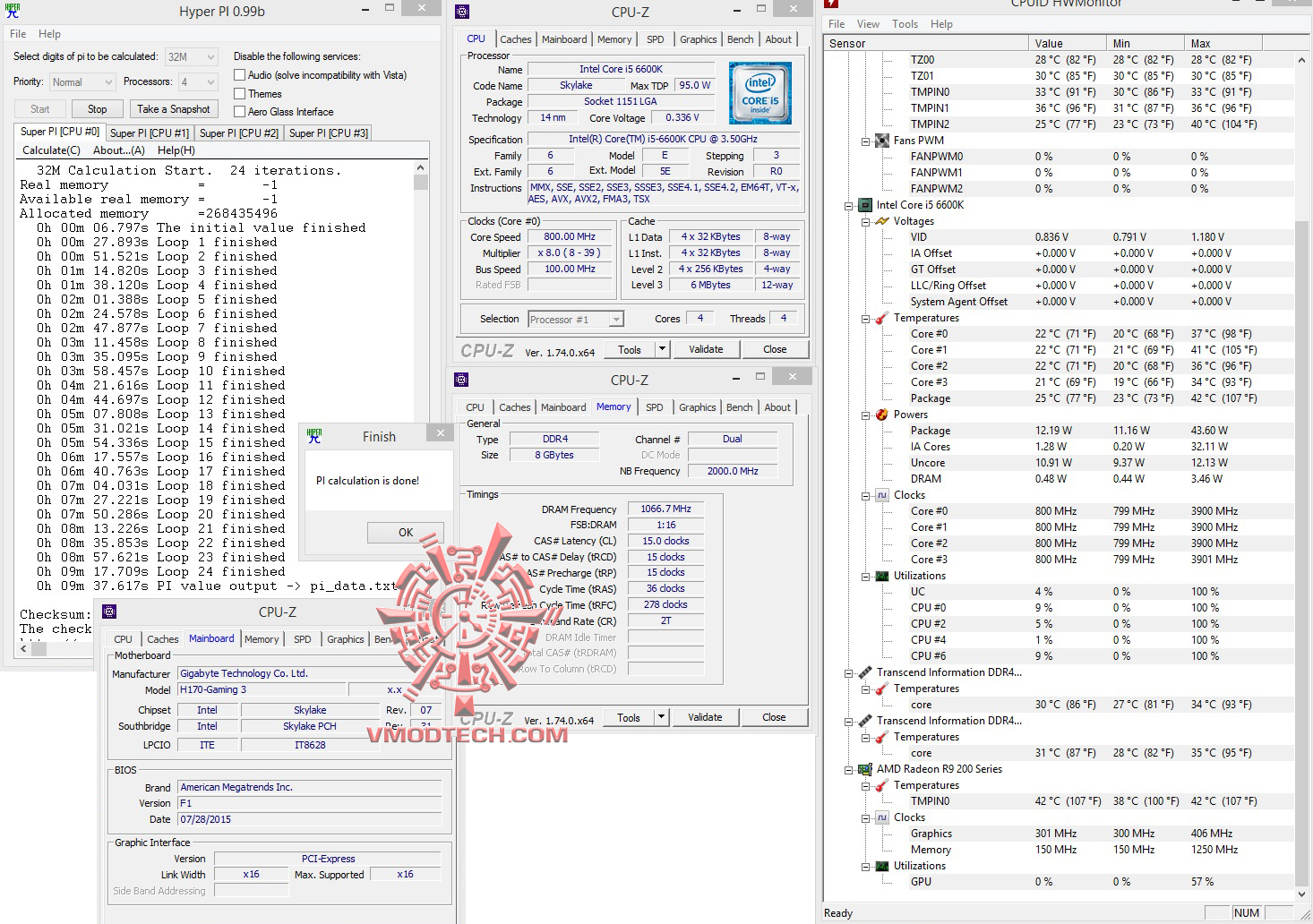The height and width of the screenshot is (924, 1313).
Task: Open Graphics tab in CPU-Z Mainboard window
Action: click(345, 639)
